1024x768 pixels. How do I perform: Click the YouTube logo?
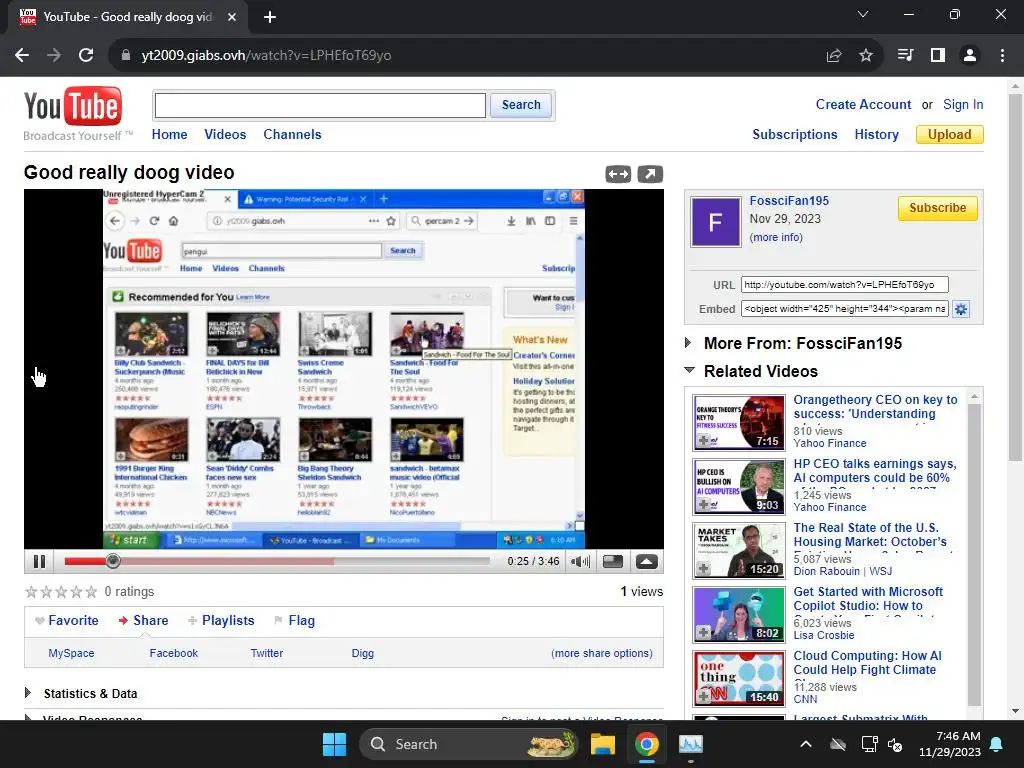click(x=73, y=106)
